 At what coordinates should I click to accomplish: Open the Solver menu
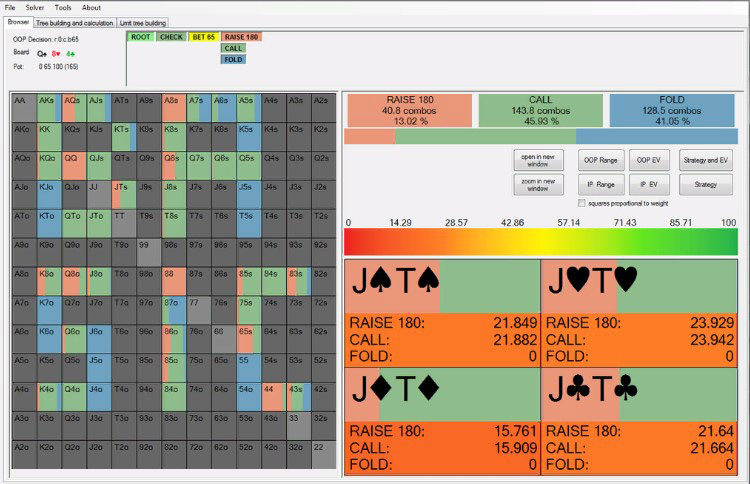35,7
